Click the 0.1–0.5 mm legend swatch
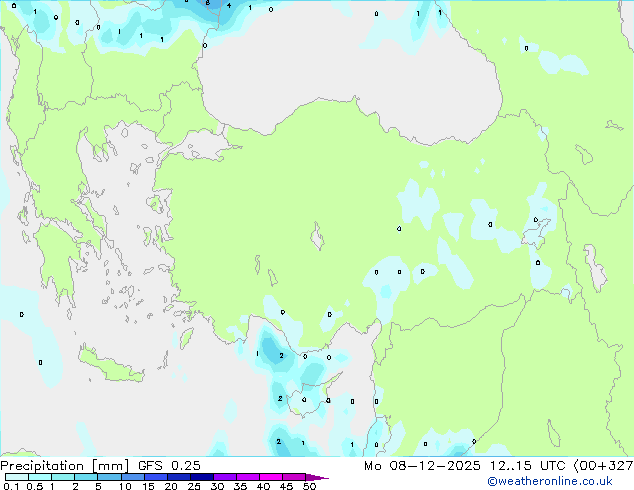 tap(17, 477)
